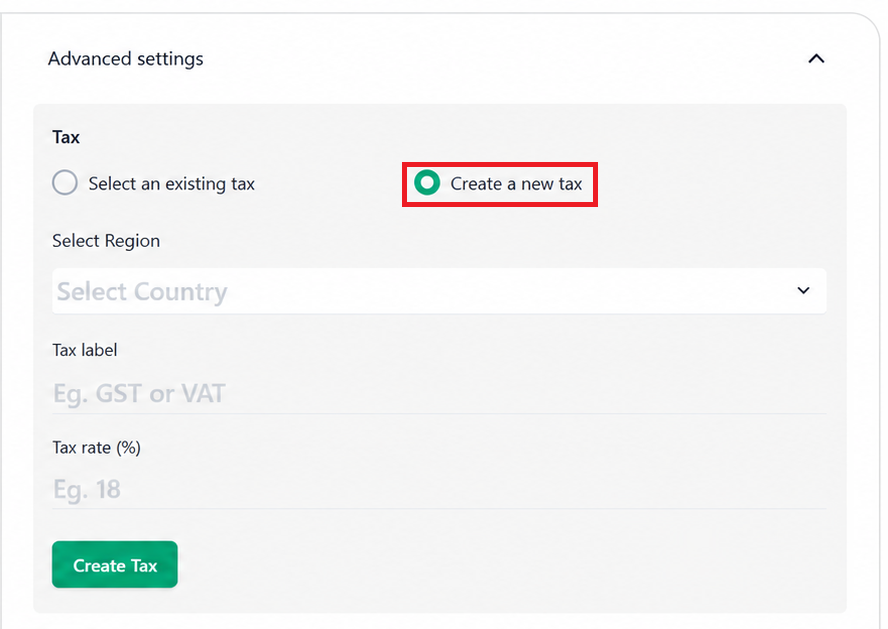Click the green filled radio circle
Screen dimensions: 888x629
tap(427, 183)
